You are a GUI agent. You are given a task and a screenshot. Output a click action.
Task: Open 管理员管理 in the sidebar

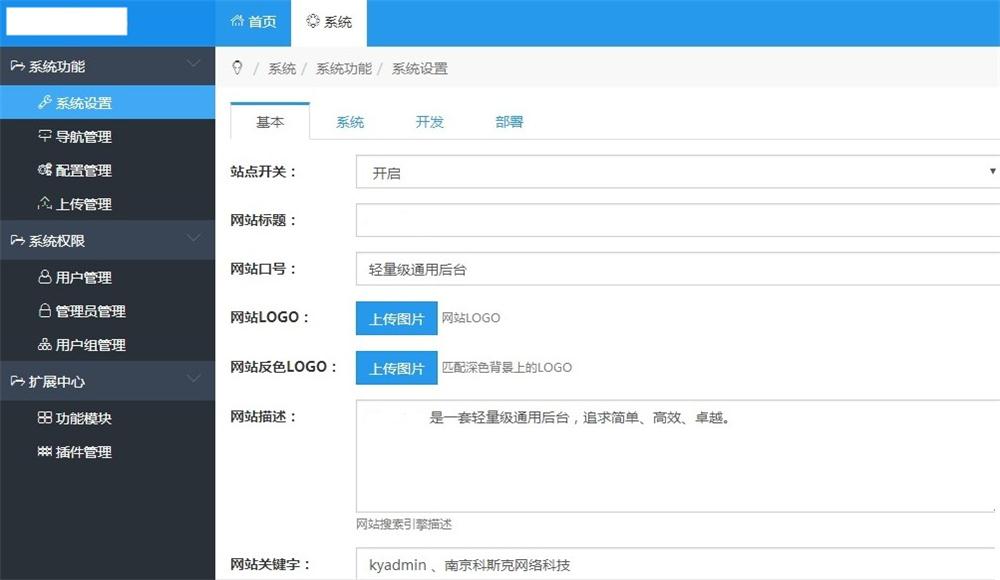pyautogui.click(x=107, y=311)
